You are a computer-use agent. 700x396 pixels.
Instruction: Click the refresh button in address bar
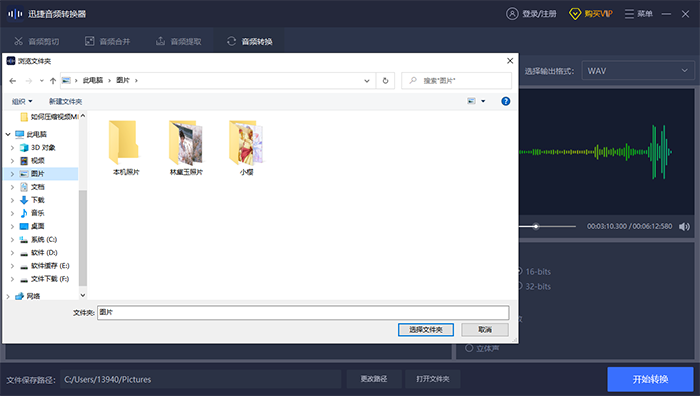click(385, 81)
